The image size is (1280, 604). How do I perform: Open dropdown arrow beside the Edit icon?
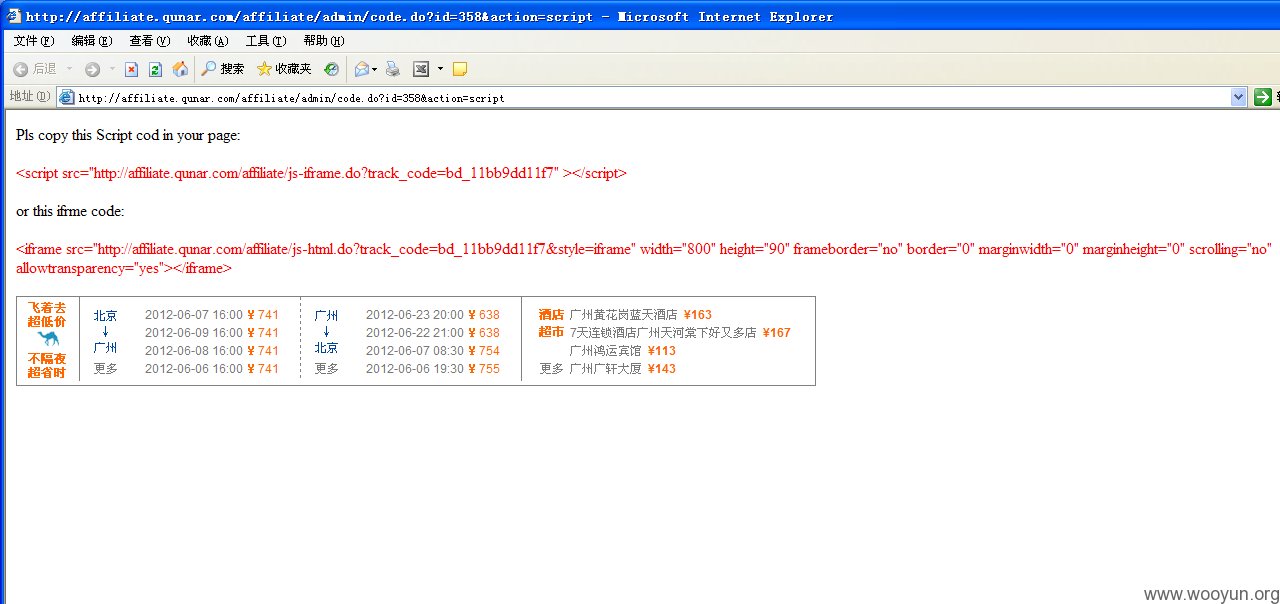click(440, 69)
